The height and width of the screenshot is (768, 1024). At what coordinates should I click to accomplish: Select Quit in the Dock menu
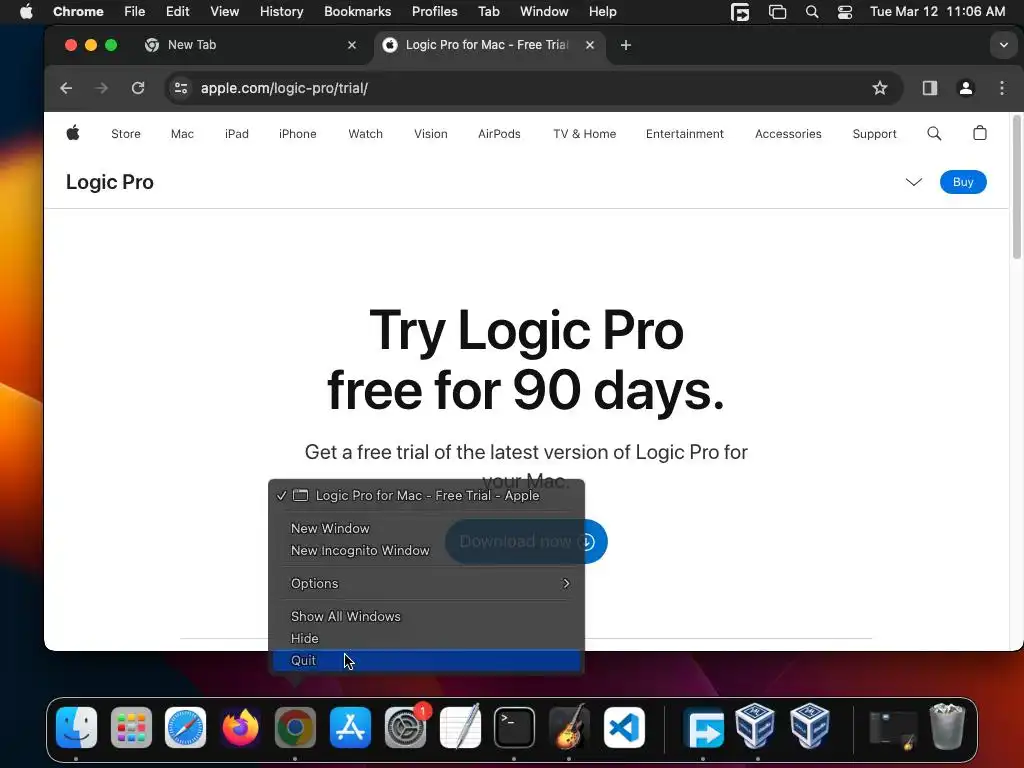pos(427,660)
